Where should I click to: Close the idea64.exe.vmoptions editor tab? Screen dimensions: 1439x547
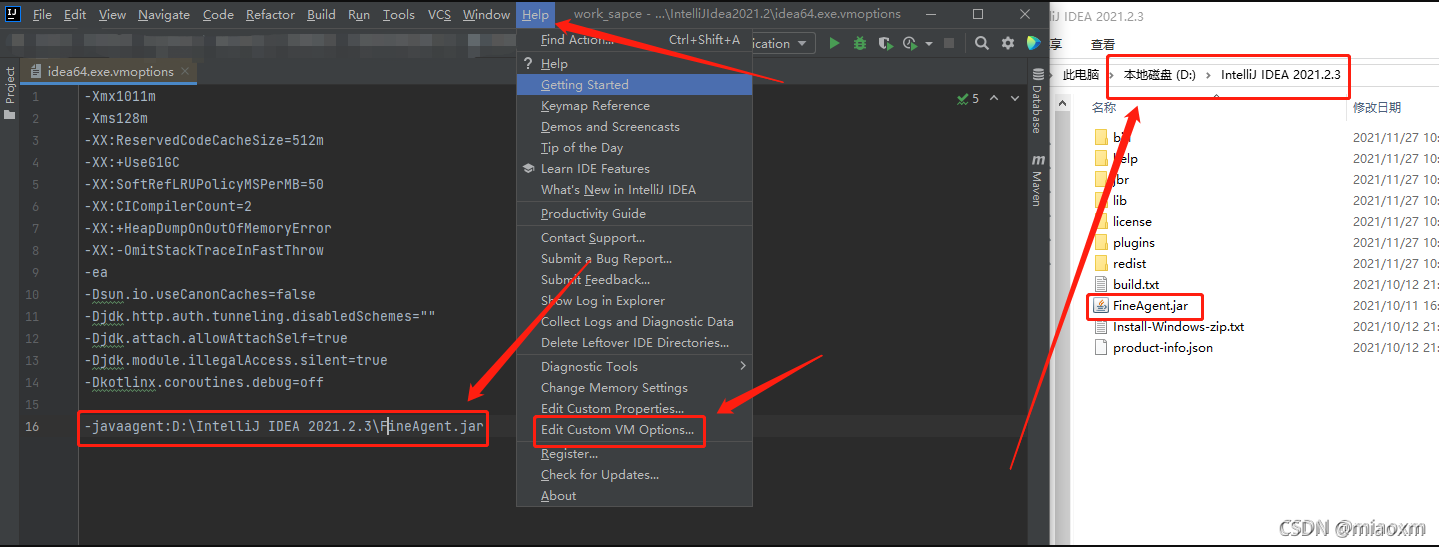pos(187,72)
